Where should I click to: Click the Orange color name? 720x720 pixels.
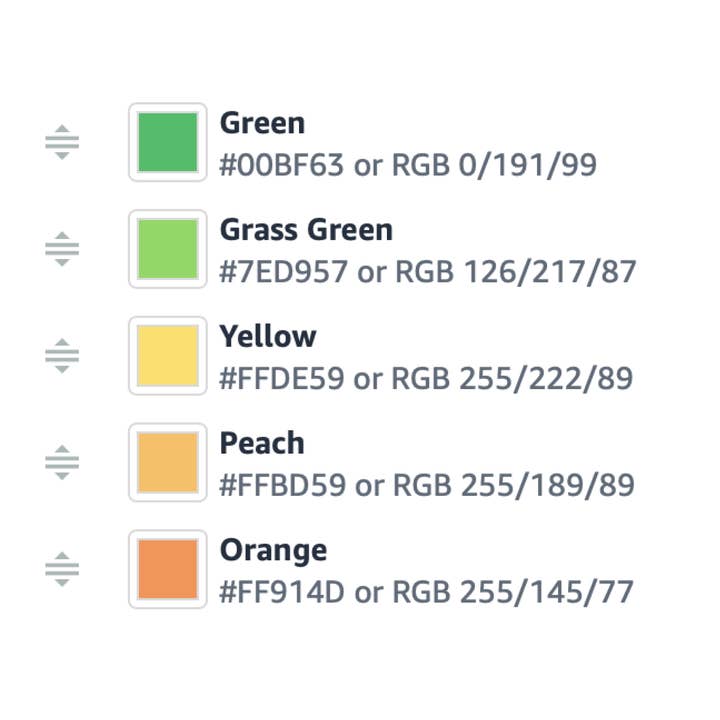273,550
